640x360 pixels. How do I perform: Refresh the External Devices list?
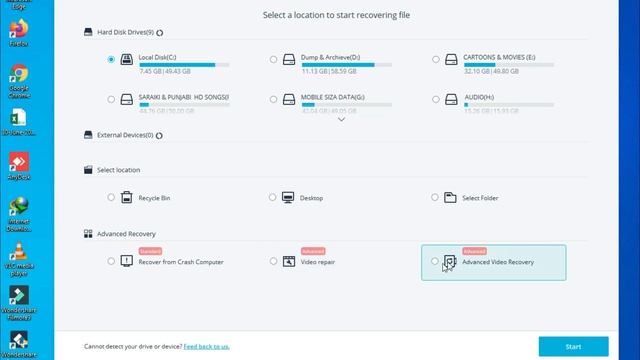(x=159, y=136)
